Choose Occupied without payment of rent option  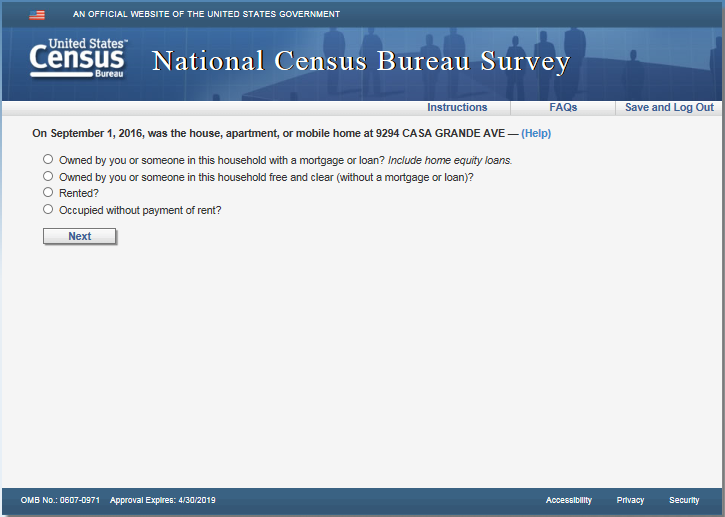point(48,209)
